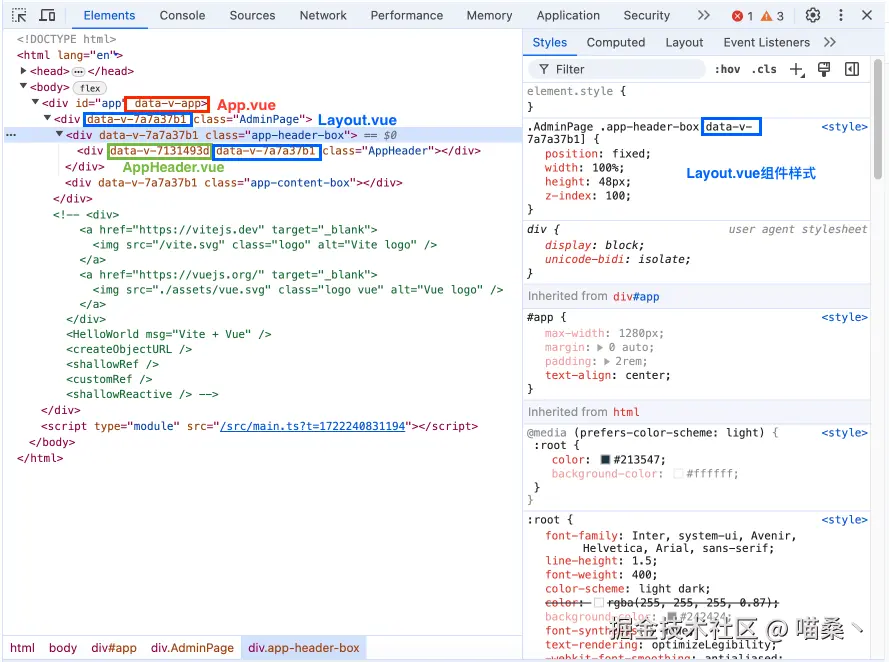Toggle the device toolbar icon
889x662 pixels.
coord(47,15)
